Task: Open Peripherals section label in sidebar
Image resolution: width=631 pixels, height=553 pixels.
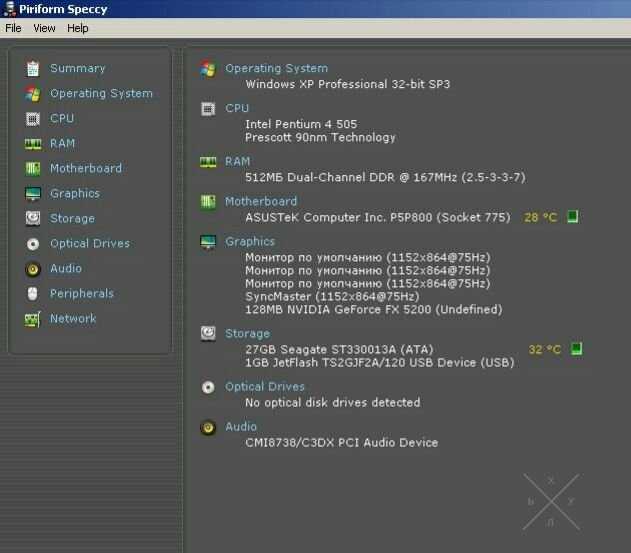Action: tap(82, 293)
